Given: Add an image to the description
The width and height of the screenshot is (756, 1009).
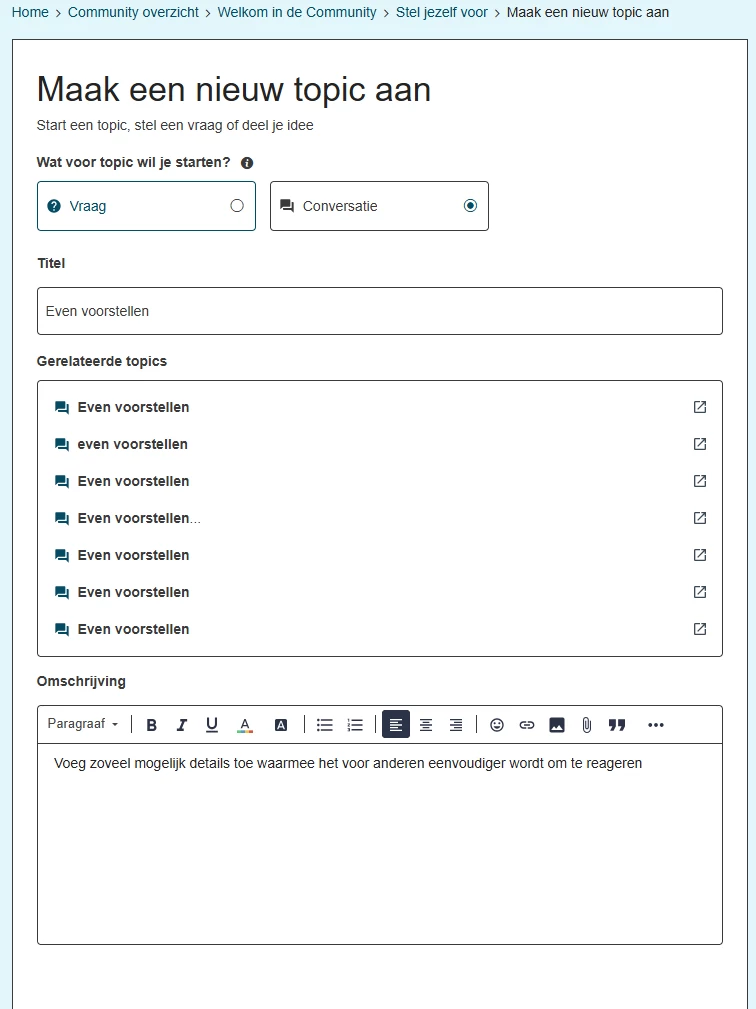Looking at the screenshot, I should pyautogui.click(x=557, y=725).
